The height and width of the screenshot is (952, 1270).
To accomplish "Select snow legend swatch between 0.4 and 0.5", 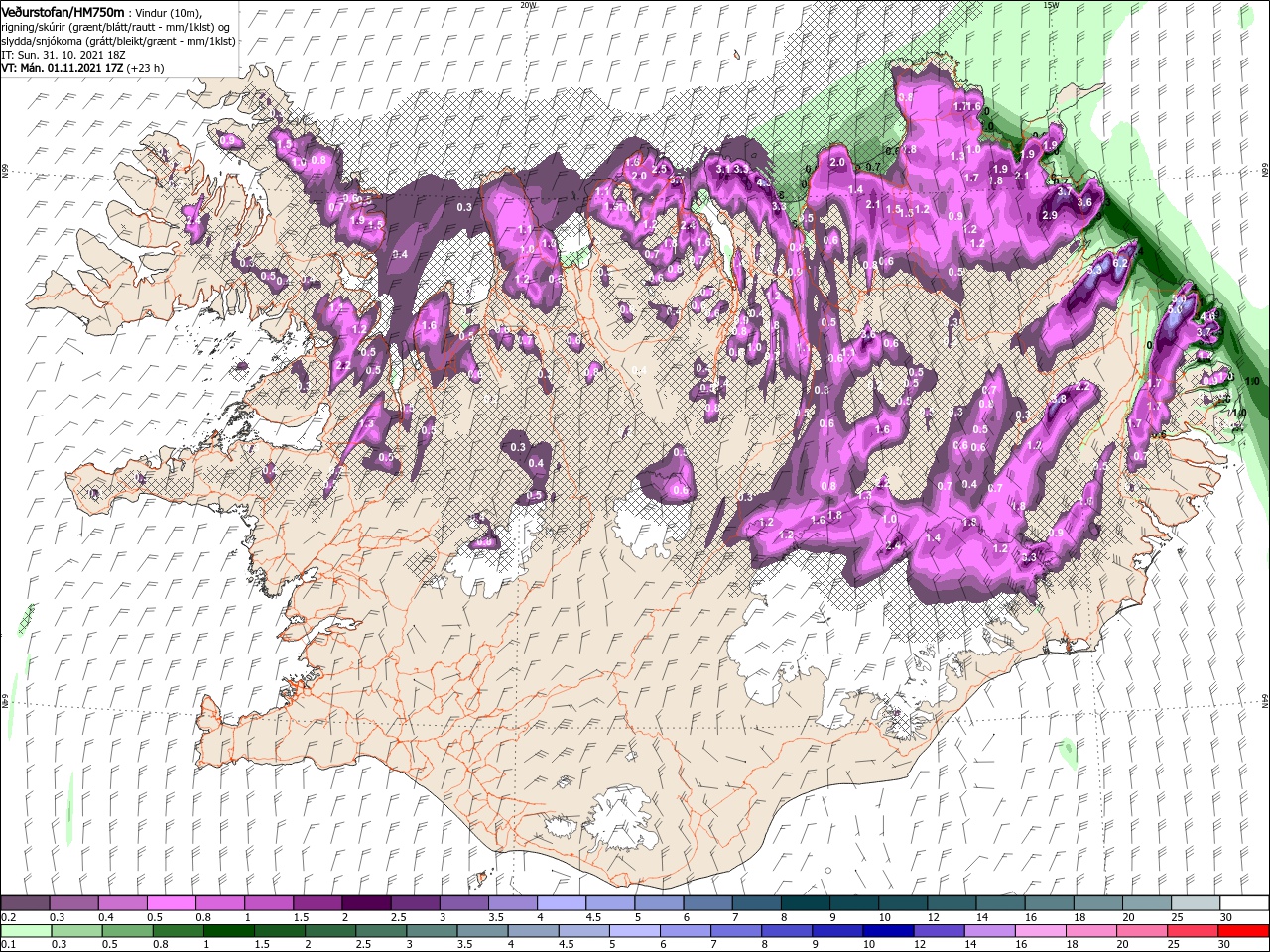I will (123, 903).
